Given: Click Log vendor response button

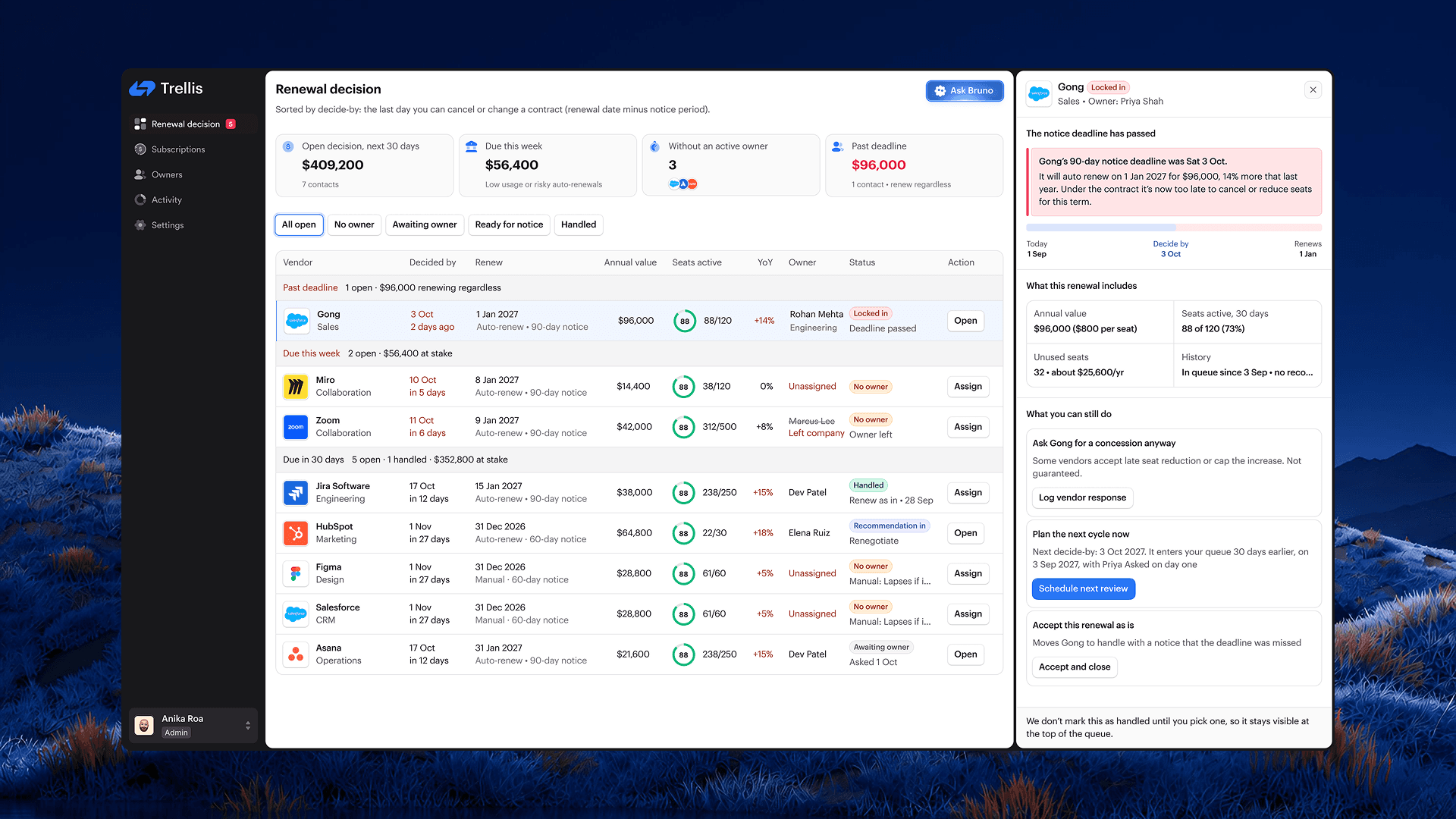Looking at the screenshot, I should [x=1082, y=497].
